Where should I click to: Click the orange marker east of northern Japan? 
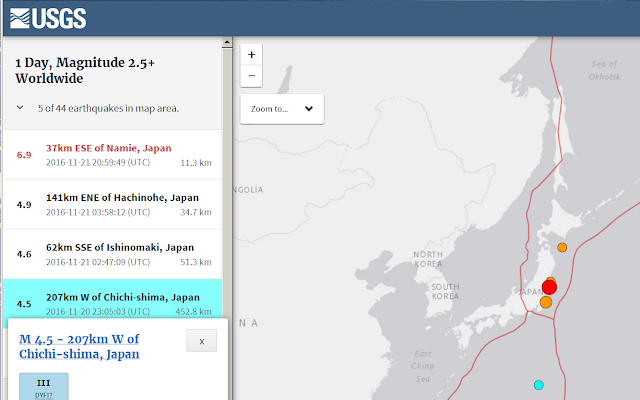(x=562, y=247)
